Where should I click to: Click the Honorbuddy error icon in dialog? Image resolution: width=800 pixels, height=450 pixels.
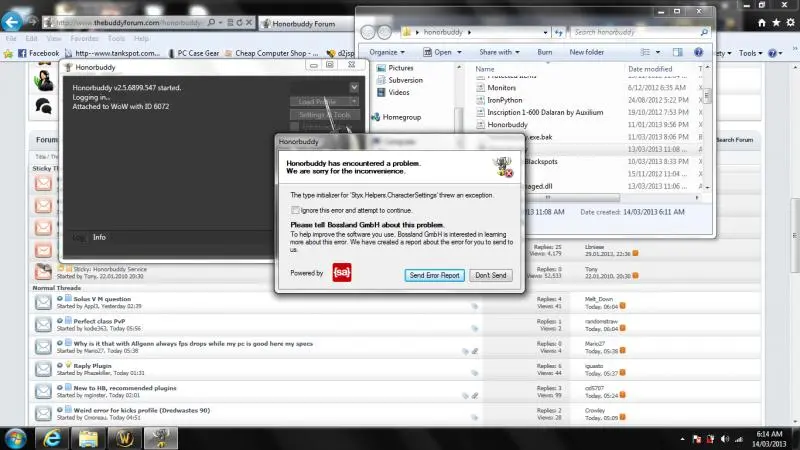[503, 167]
